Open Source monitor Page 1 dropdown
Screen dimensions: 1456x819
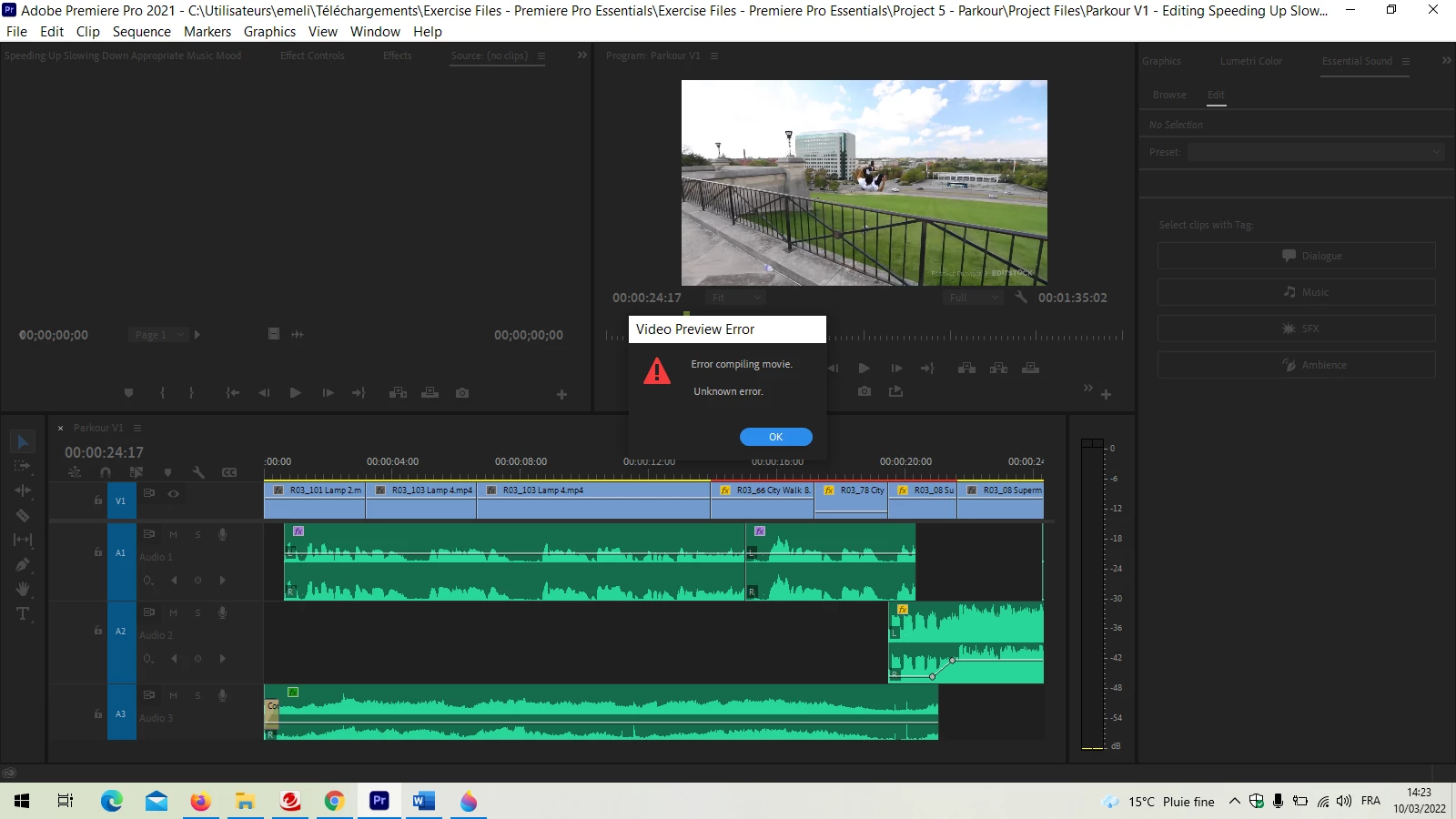pyautogui.click(x=158, y=335)
